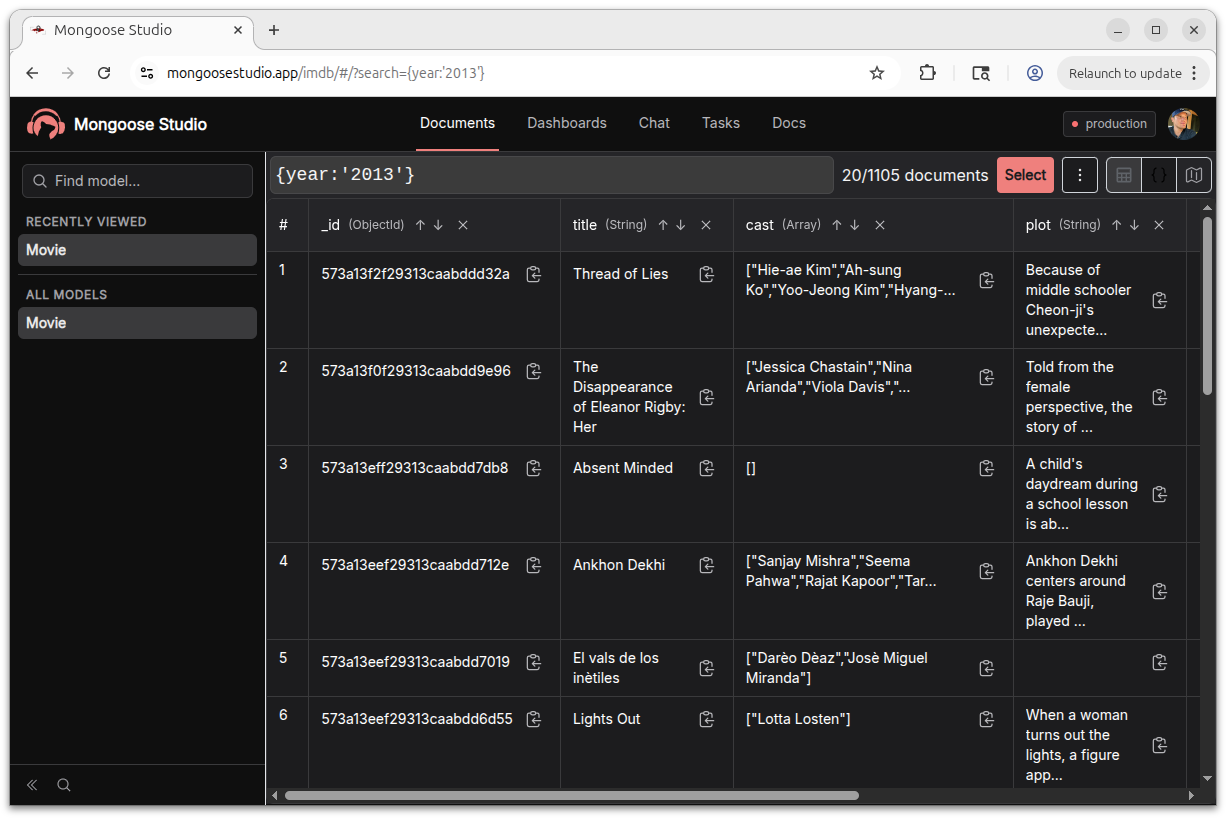Copy the empty cast array of Absent Minded
Image resolution: width=1226 pixels, height=818 pixels.
tap(987, 468)
